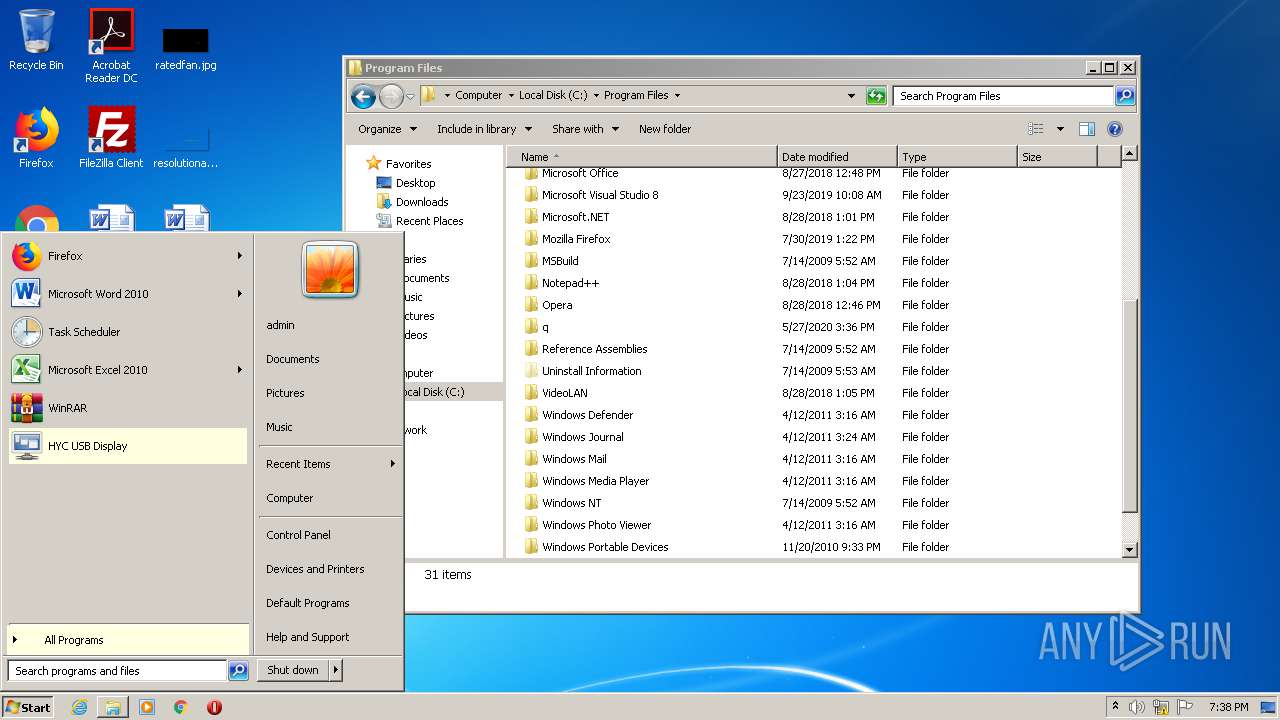
Task: Click the Back navigation arrow in Explorer
Action: 363,96
